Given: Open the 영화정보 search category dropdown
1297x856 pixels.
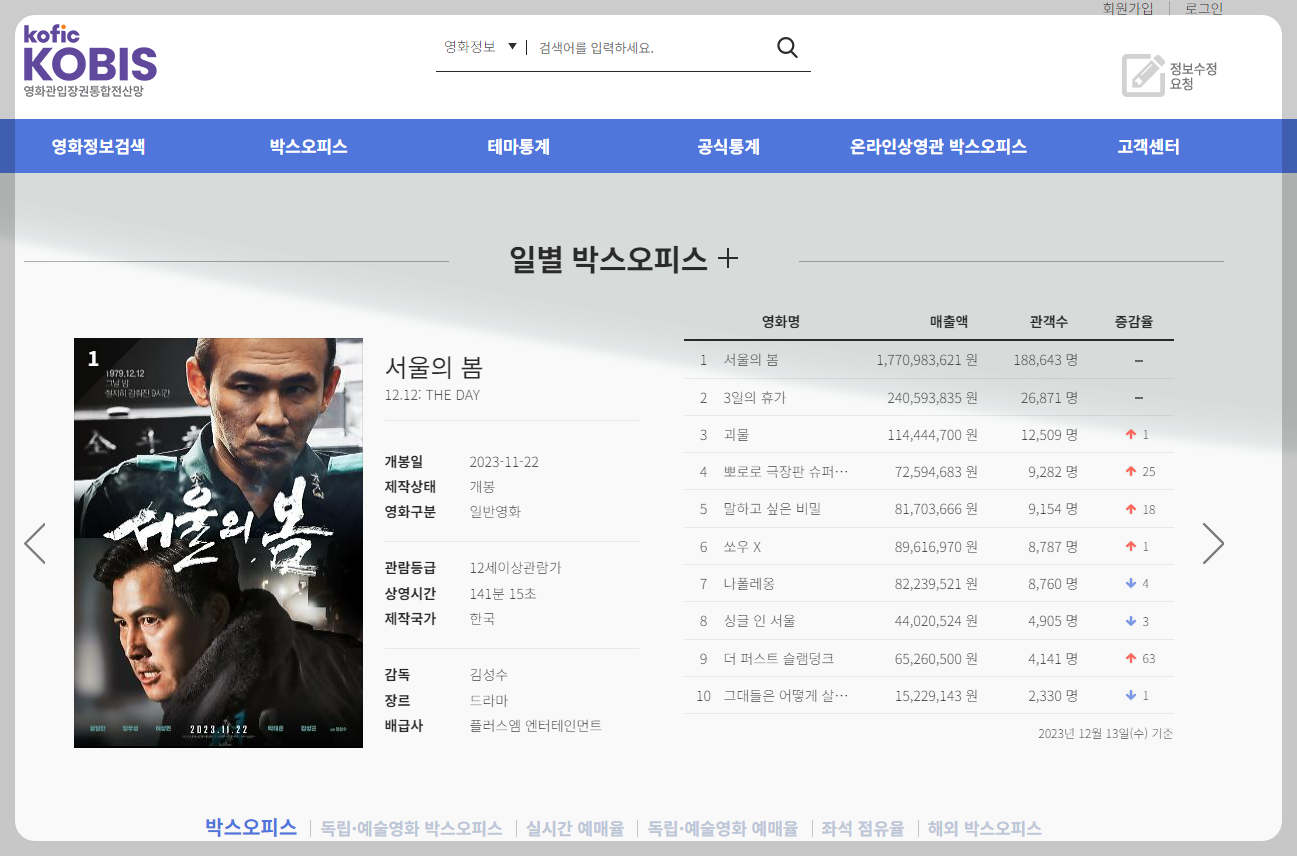Looking at the screenshot, I should click(x=480, y=47).
